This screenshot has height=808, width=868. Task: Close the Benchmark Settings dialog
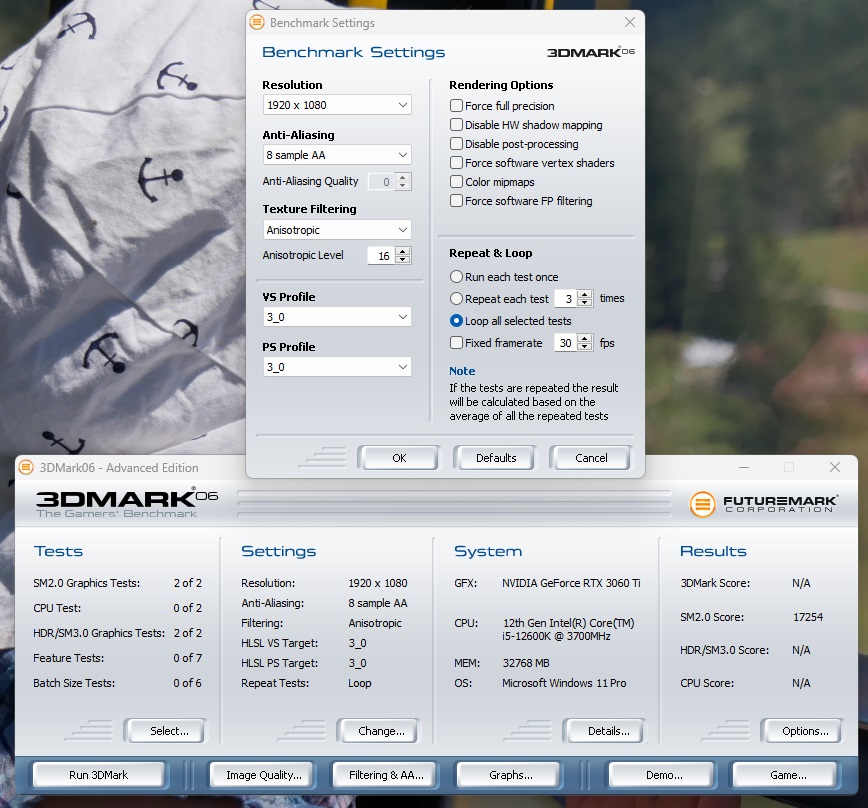click(630, 22)
